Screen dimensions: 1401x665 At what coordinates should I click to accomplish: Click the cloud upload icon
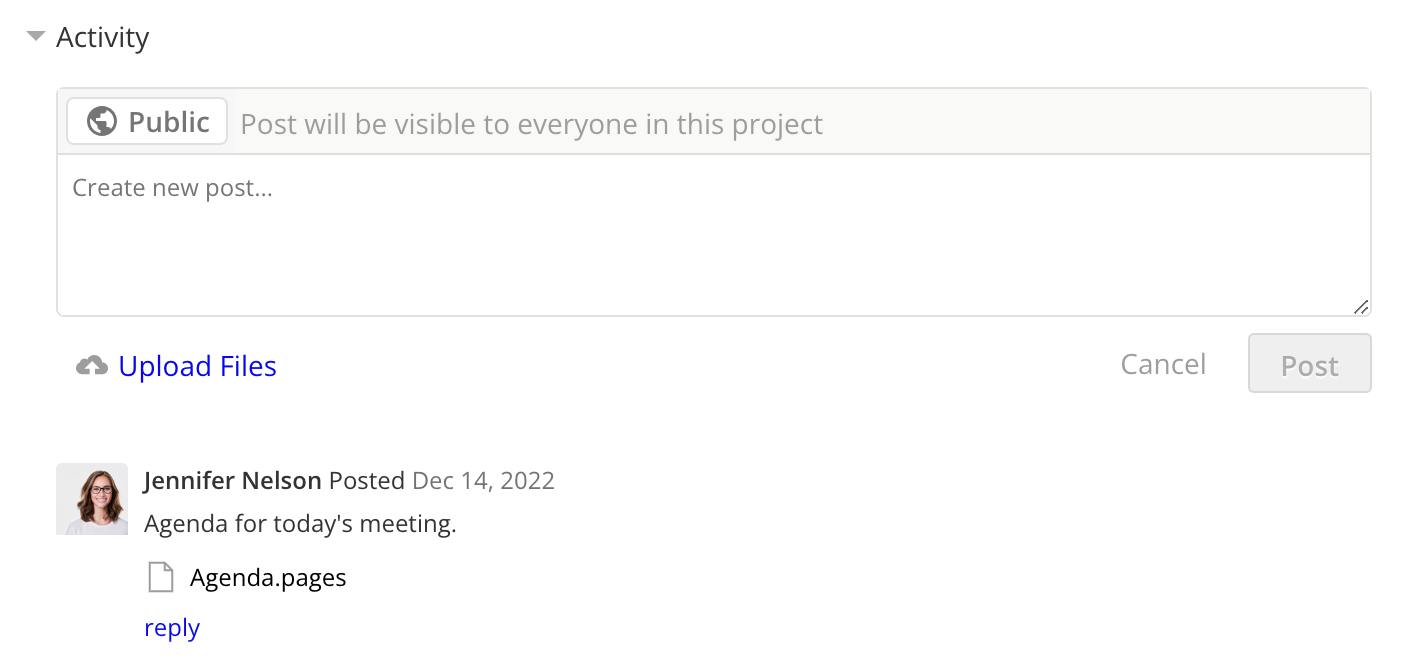coord(92,366)
